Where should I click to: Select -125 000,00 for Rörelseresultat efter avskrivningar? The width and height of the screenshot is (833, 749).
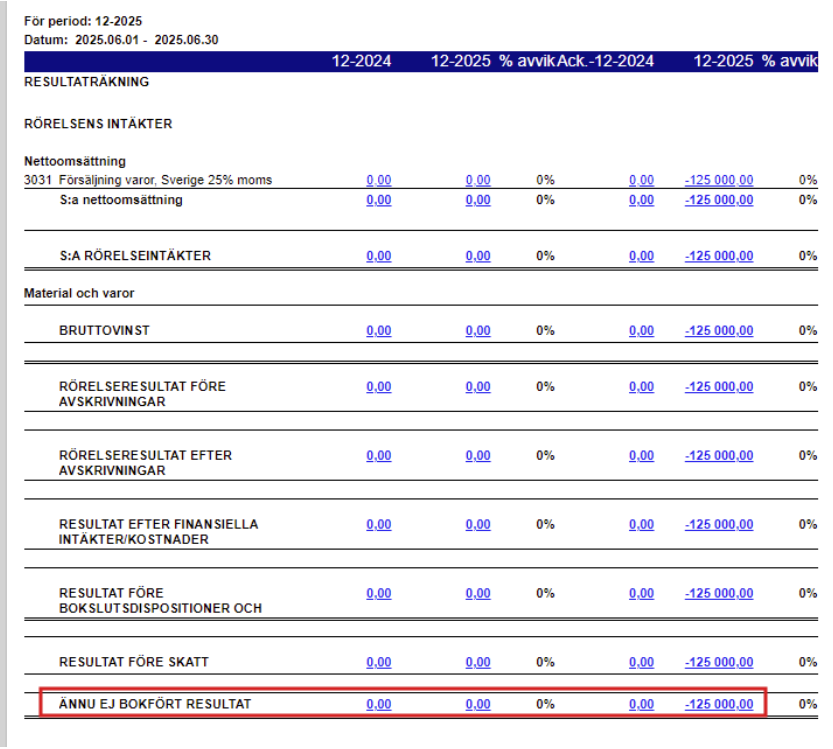click(x=718, y=456)
